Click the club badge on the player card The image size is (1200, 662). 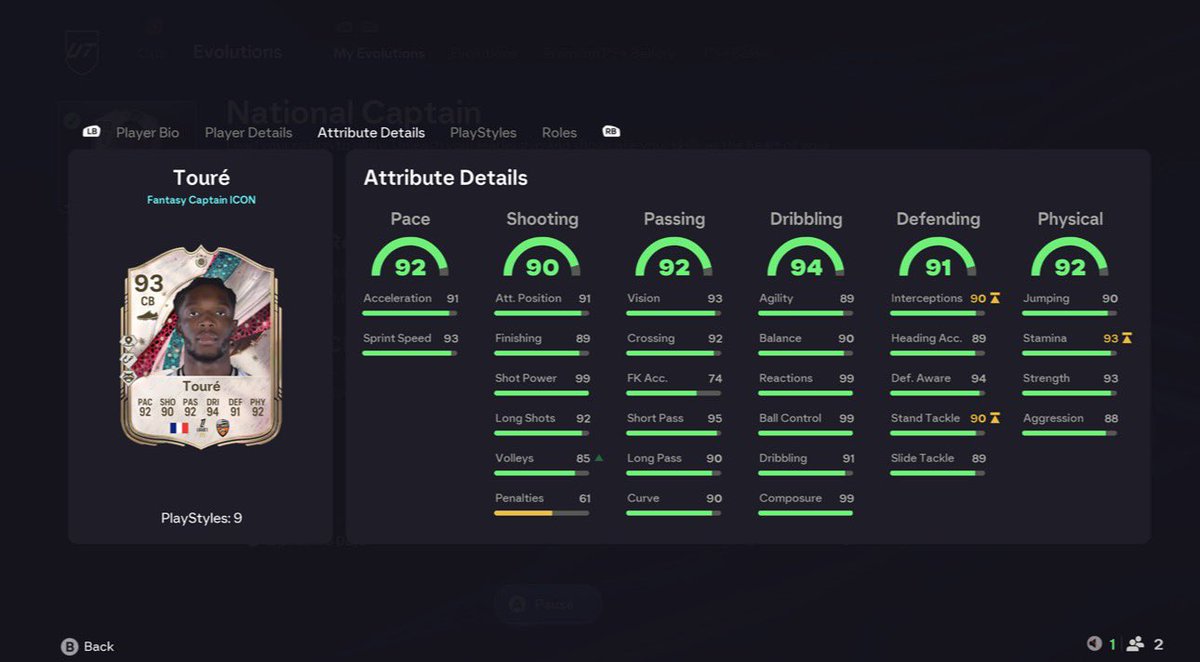pos(222,427)
